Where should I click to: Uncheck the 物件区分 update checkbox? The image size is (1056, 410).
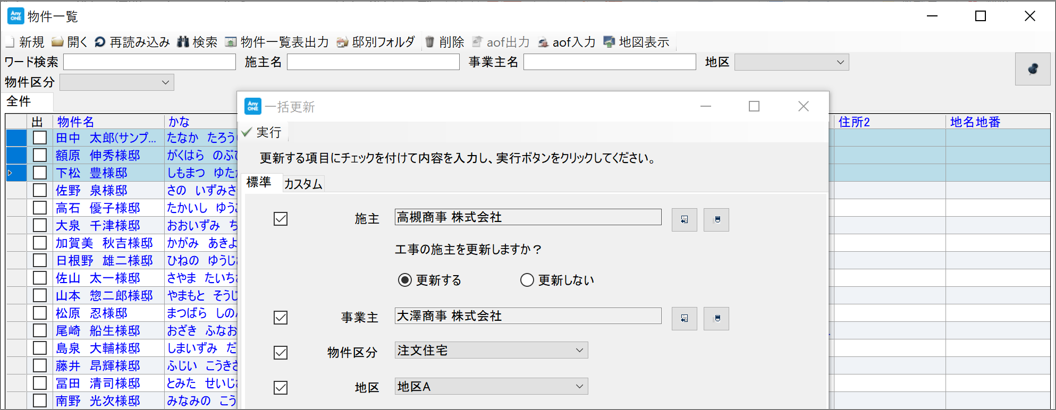pos(281,351)
